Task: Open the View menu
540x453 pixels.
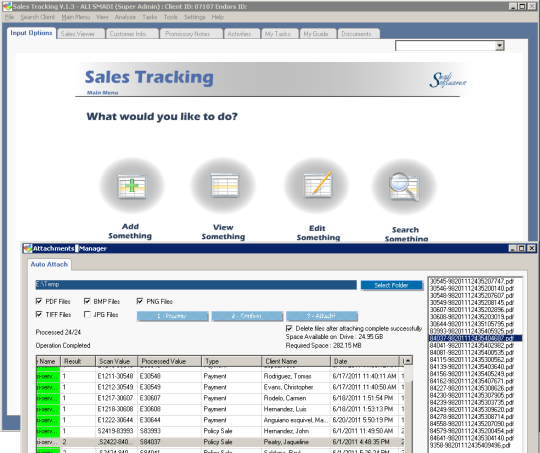Action: point(102,17)
